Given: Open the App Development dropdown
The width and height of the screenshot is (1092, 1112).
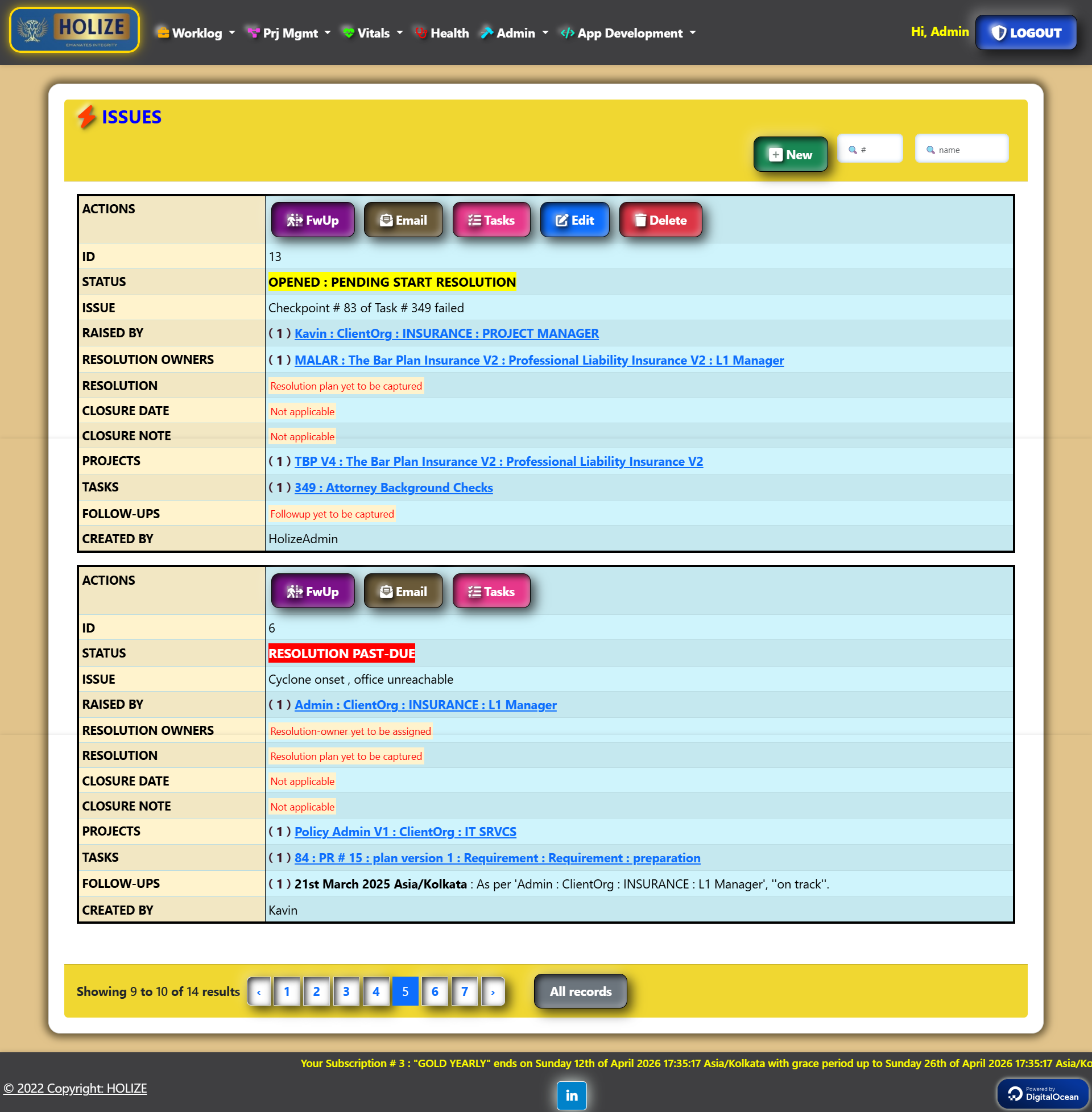Looking at the screenshot, I should 628,33.
